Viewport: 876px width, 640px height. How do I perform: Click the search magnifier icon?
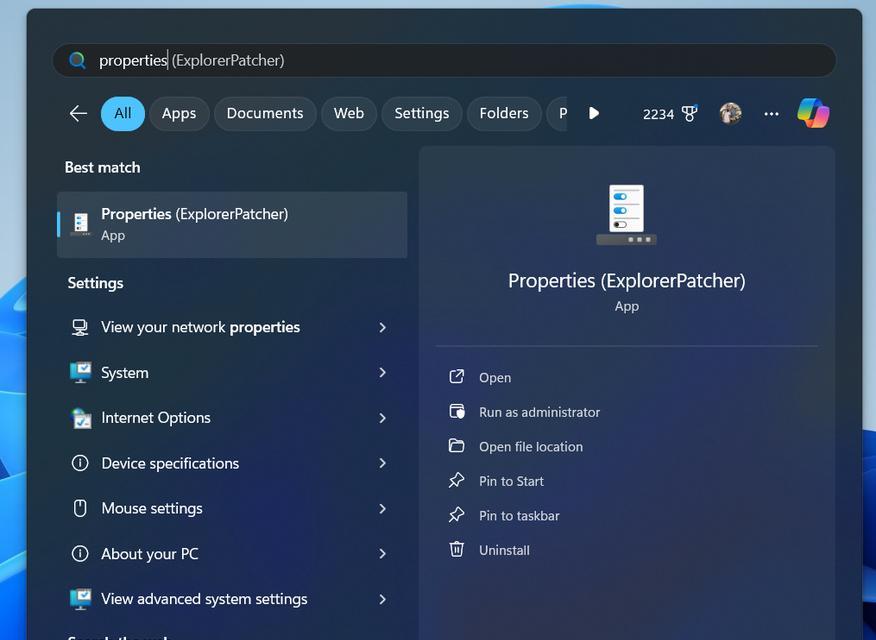pyautogui.click(x=77, y=60)
